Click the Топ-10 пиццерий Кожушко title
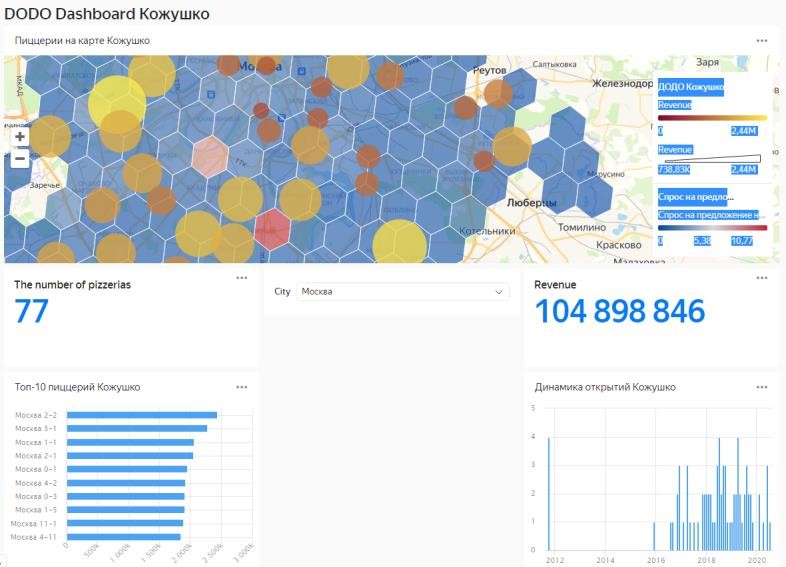The image size is (786, 567). click(x=77, y=387)
